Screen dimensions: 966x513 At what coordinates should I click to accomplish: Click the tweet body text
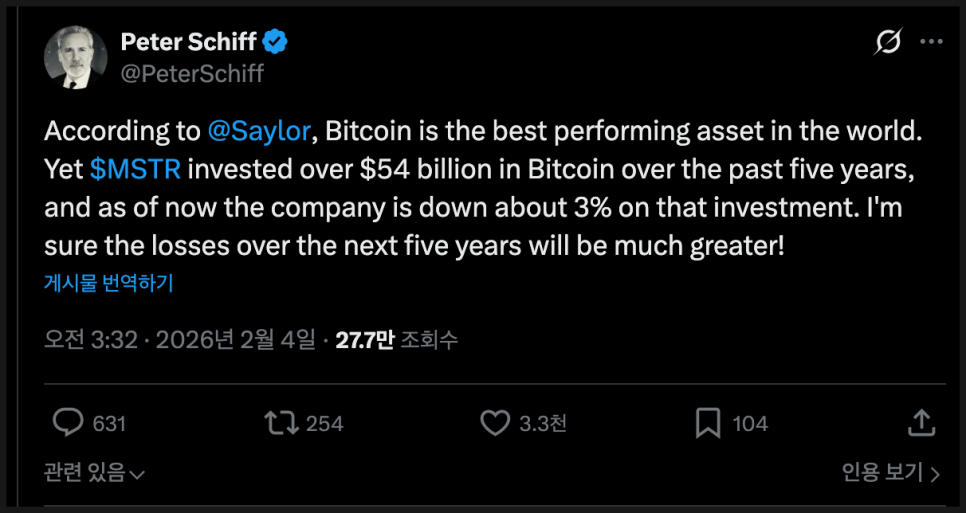point(480,207)
